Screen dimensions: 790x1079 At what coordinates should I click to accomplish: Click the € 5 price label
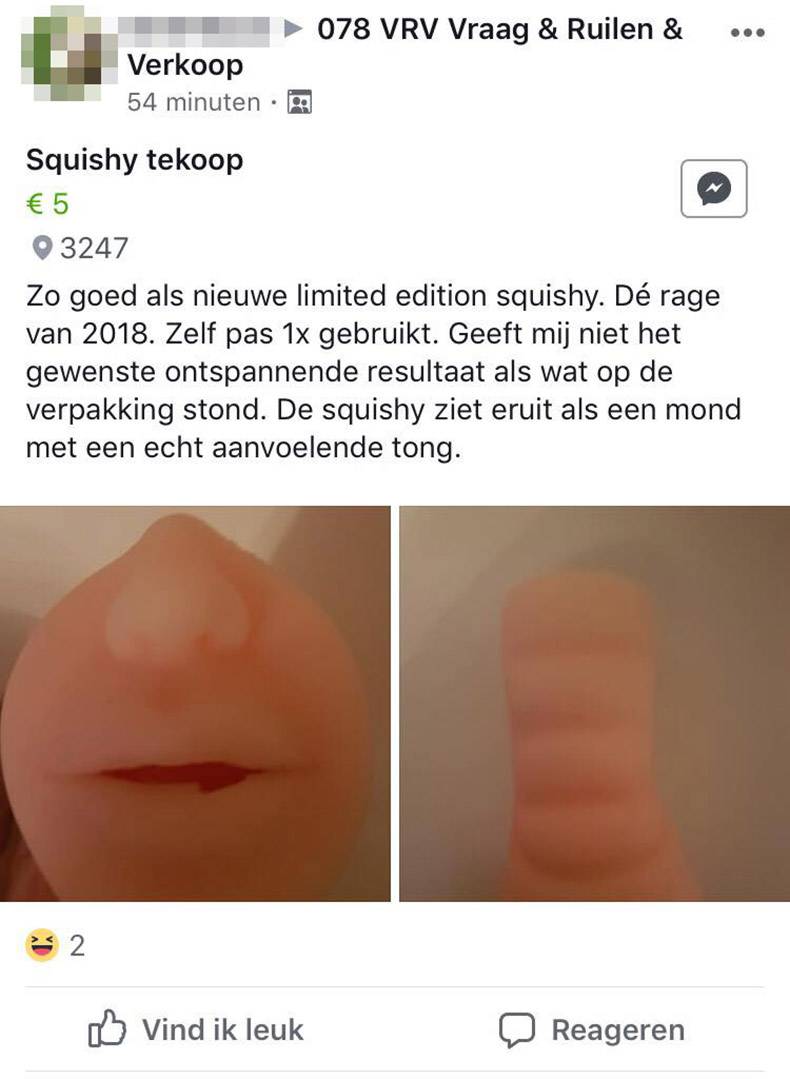tap(47, 204)
